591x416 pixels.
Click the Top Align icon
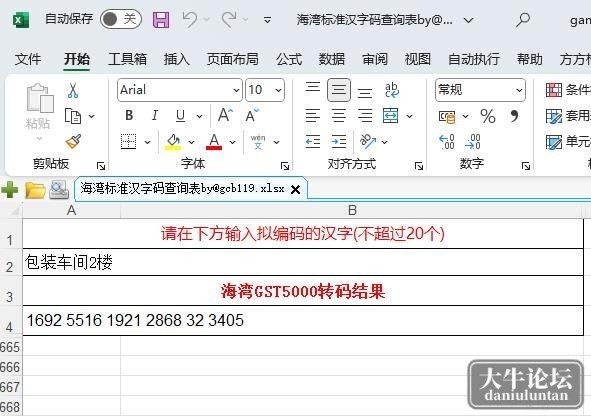[x=313, y=87]
